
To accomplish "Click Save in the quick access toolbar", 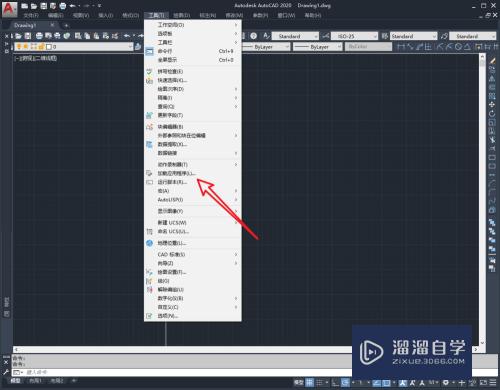I will [x=44, y=6].
